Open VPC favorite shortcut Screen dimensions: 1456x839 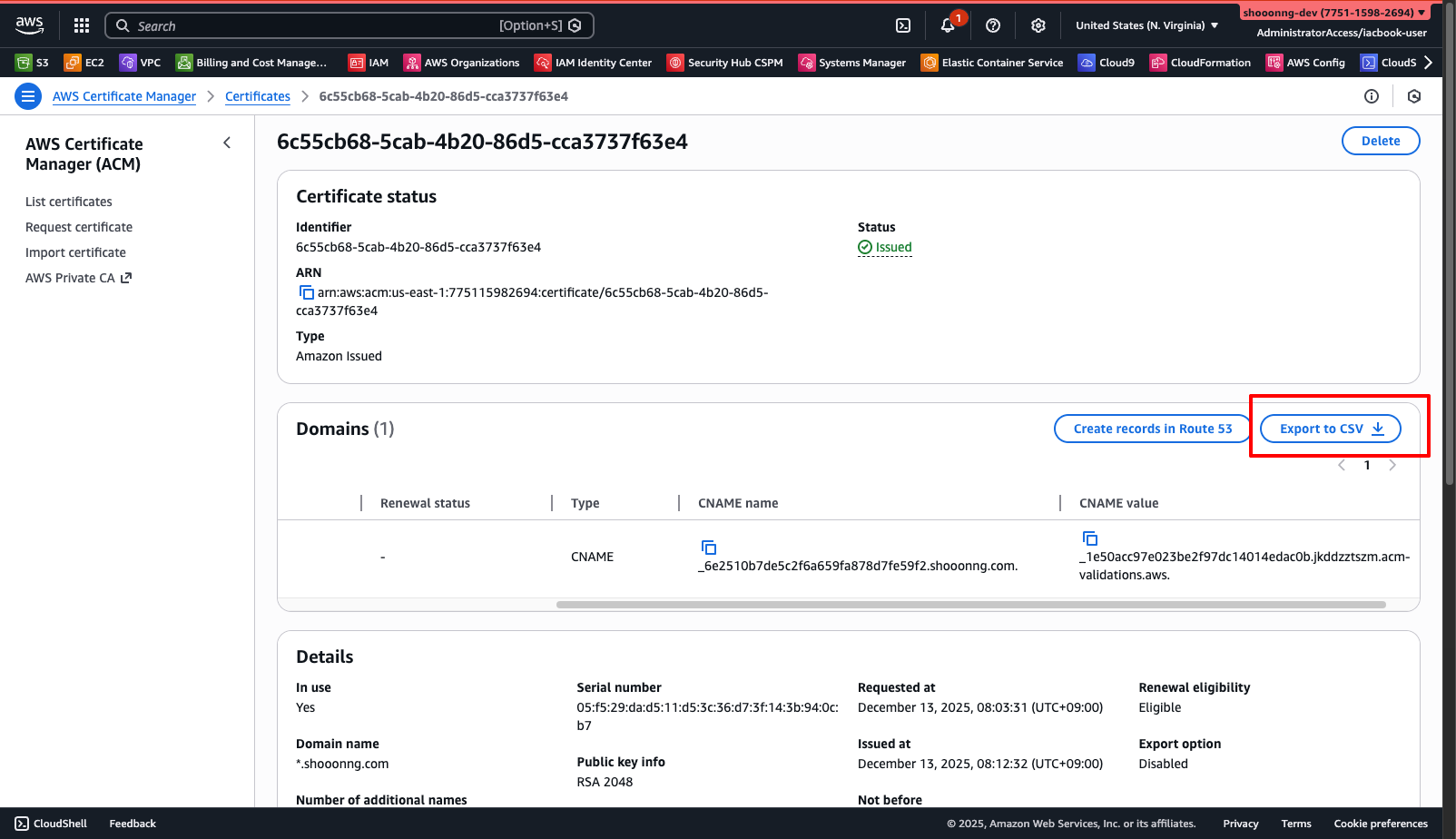click(141, 63)
